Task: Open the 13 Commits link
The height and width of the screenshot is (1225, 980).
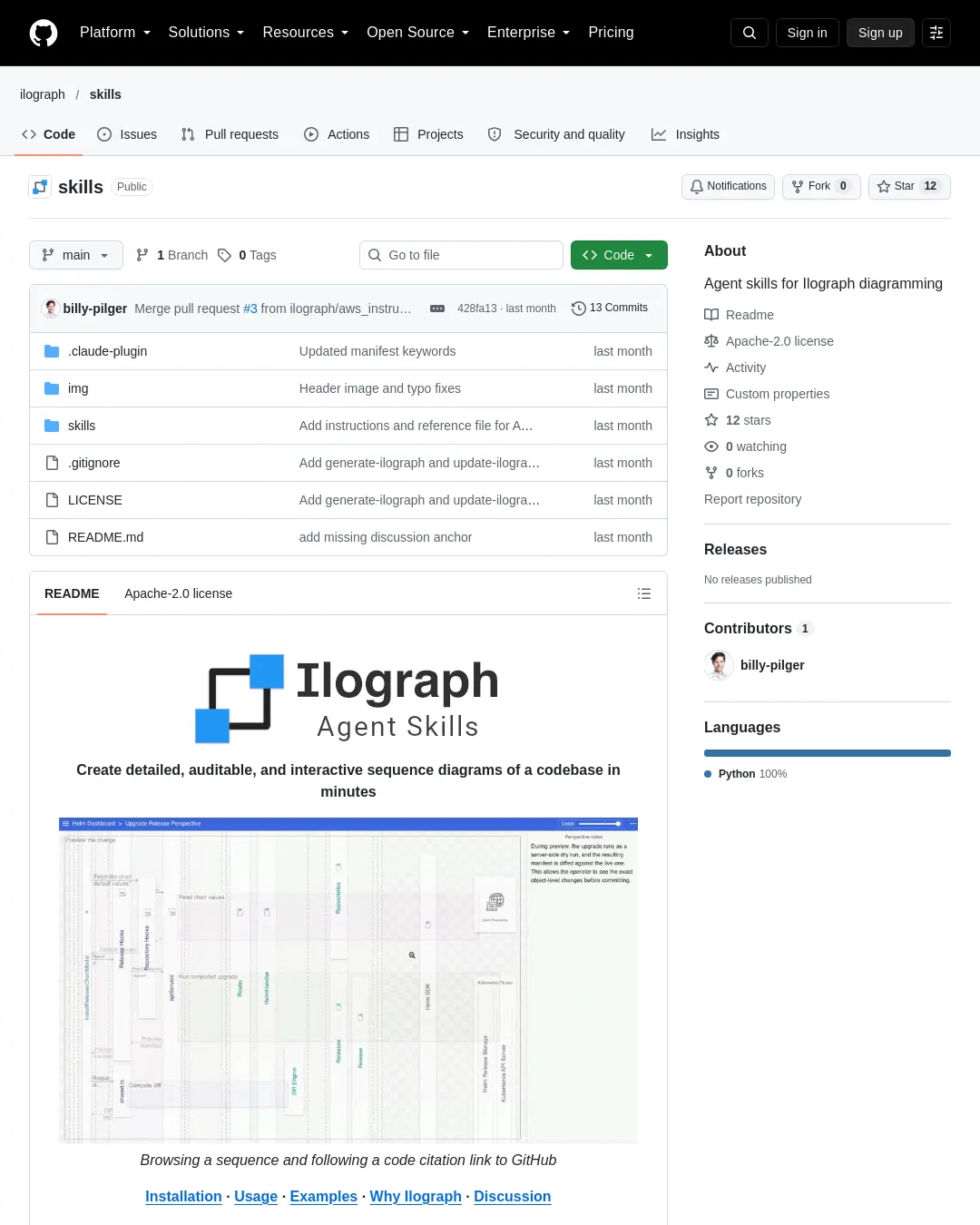Action: pyautogui.click(x=610, y=309)
